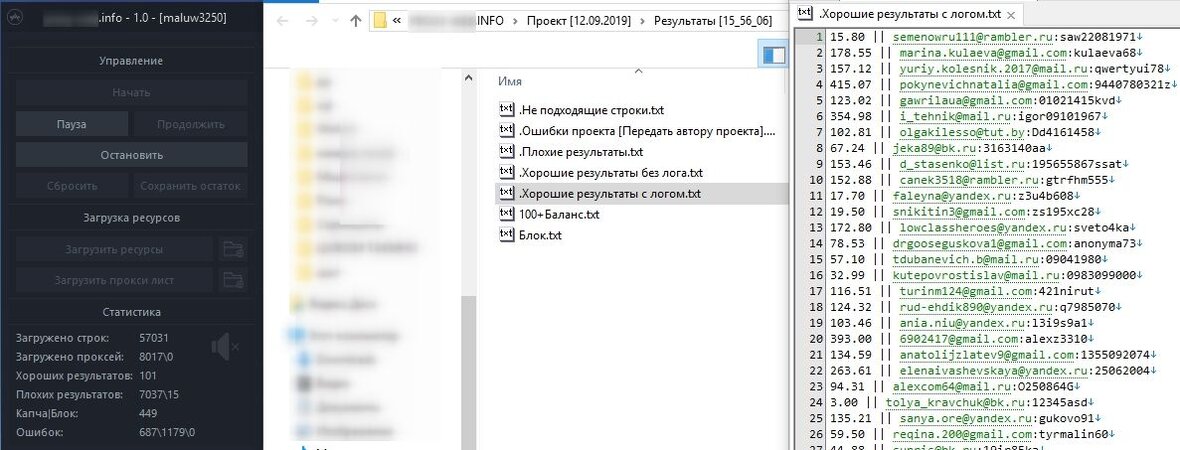Click balance 415.07 on line 4
The height and width of the screenshot is (450, 1180).
[x=850, y=84]
